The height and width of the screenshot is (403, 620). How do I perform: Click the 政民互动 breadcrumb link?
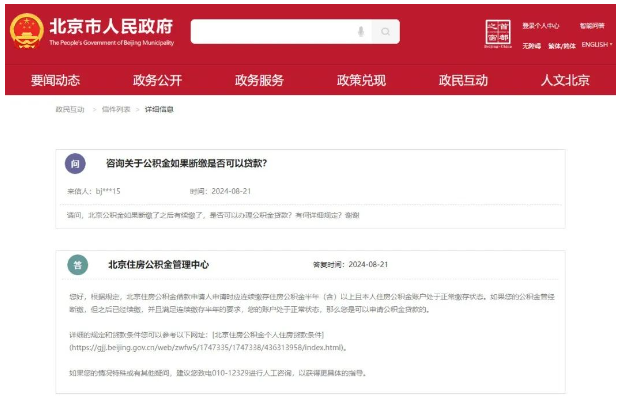click(x=70, y=109)
